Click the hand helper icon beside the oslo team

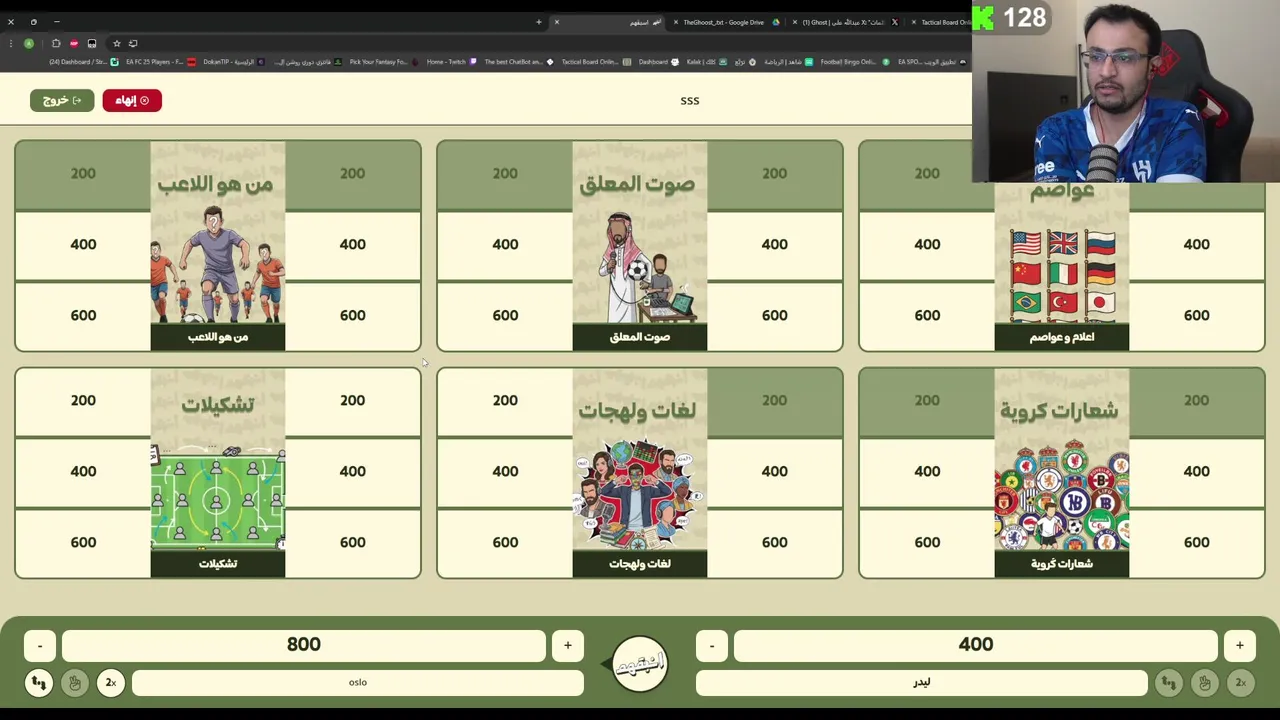[x=74, y=683]
